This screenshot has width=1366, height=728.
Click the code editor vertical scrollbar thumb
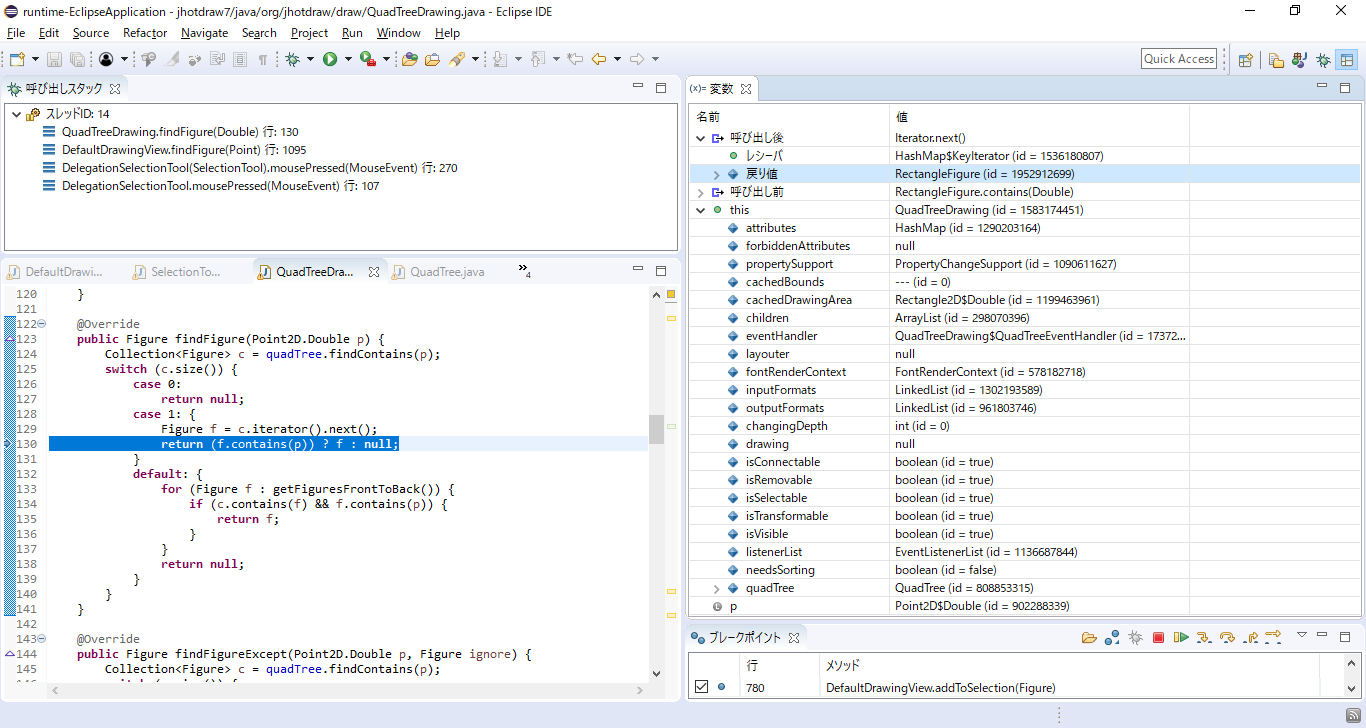point(656,429)
